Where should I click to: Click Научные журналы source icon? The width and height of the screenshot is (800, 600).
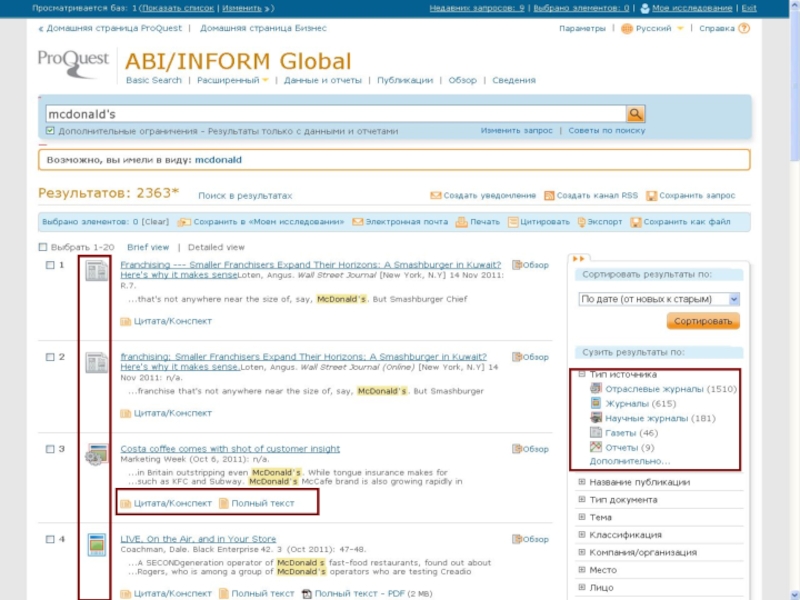[x=595, y=418]
